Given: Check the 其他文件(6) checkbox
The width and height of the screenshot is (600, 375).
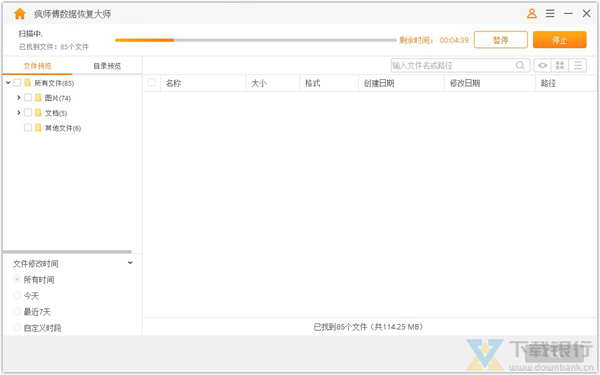Looking at the screenshot, I should [x=28, y=127].
